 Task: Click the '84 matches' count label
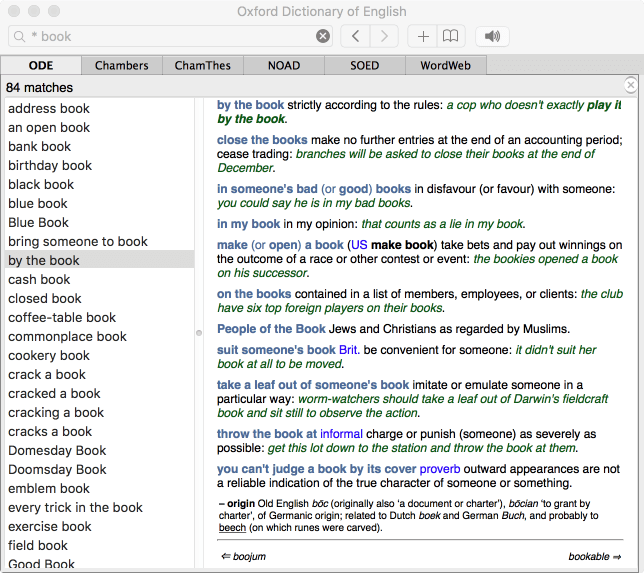point(39,87)
